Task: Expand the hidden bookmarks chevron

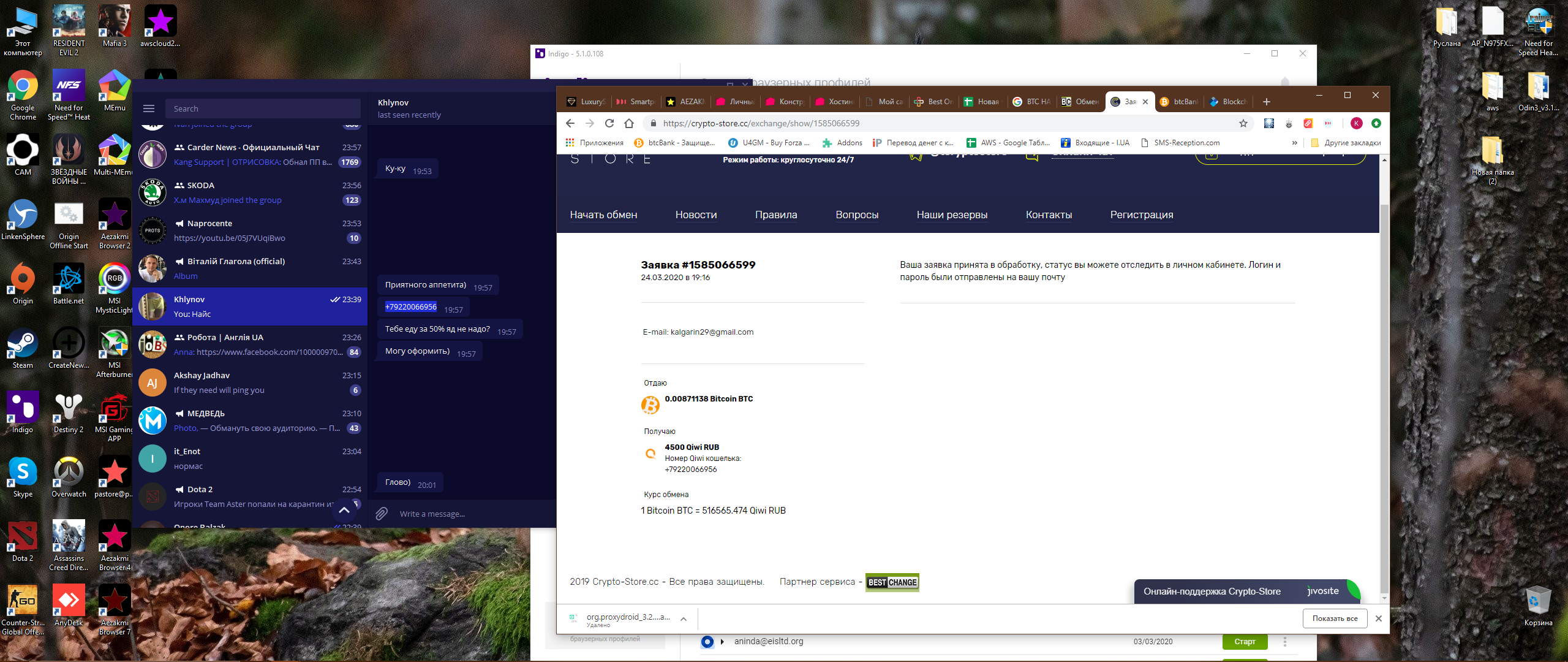Action: click(x=1294, y=143)
